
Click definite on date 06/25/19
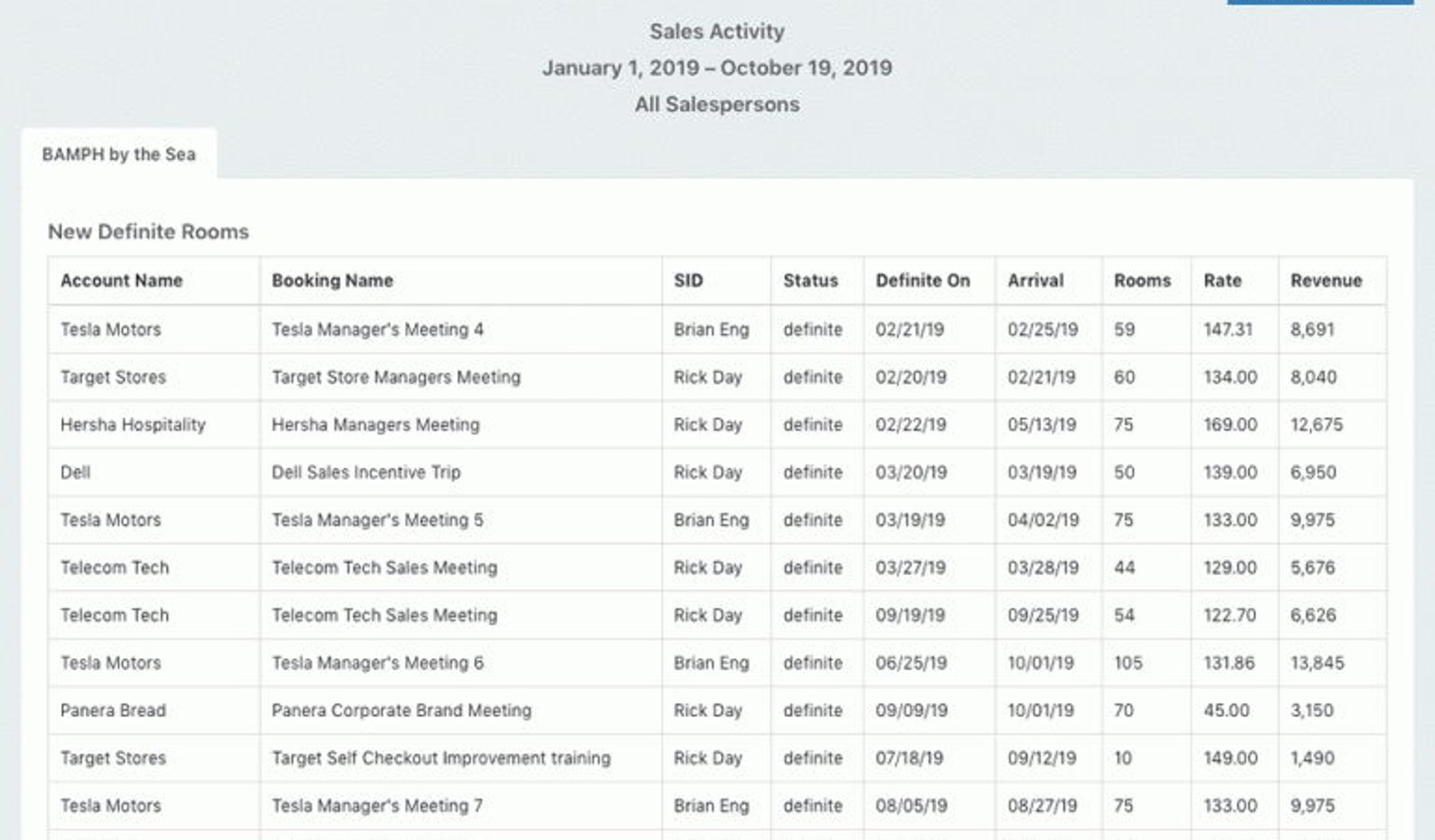910,662
